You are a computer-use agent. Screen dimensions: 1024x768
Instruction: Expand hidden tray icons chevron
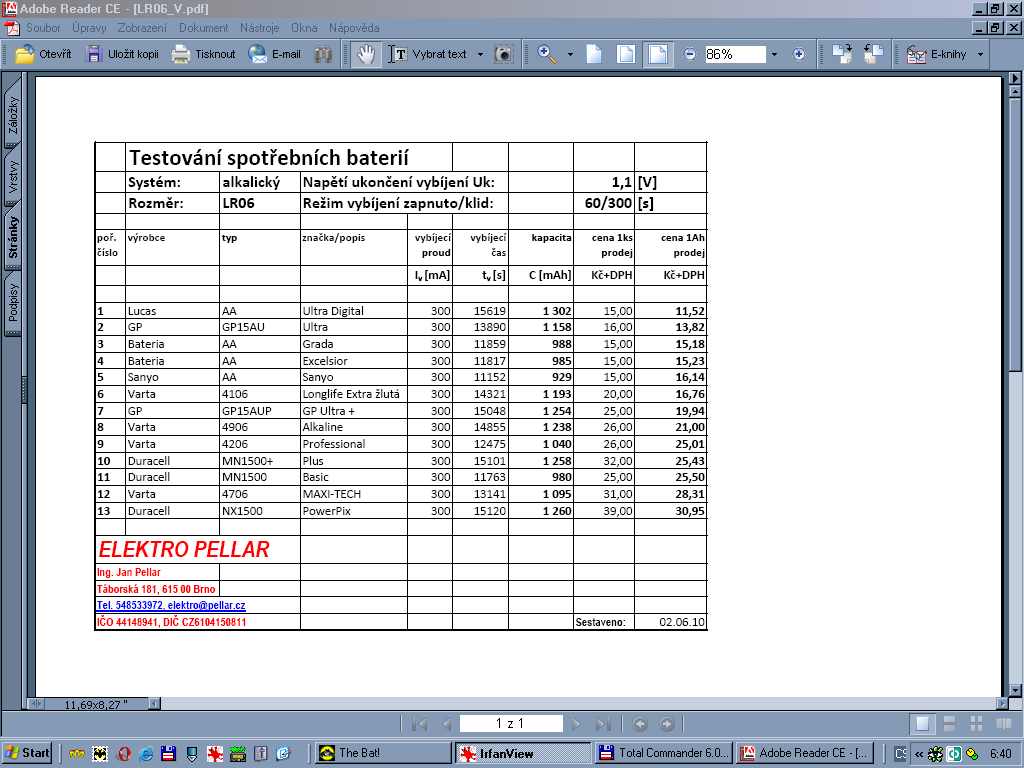click(x=919, y=754)
